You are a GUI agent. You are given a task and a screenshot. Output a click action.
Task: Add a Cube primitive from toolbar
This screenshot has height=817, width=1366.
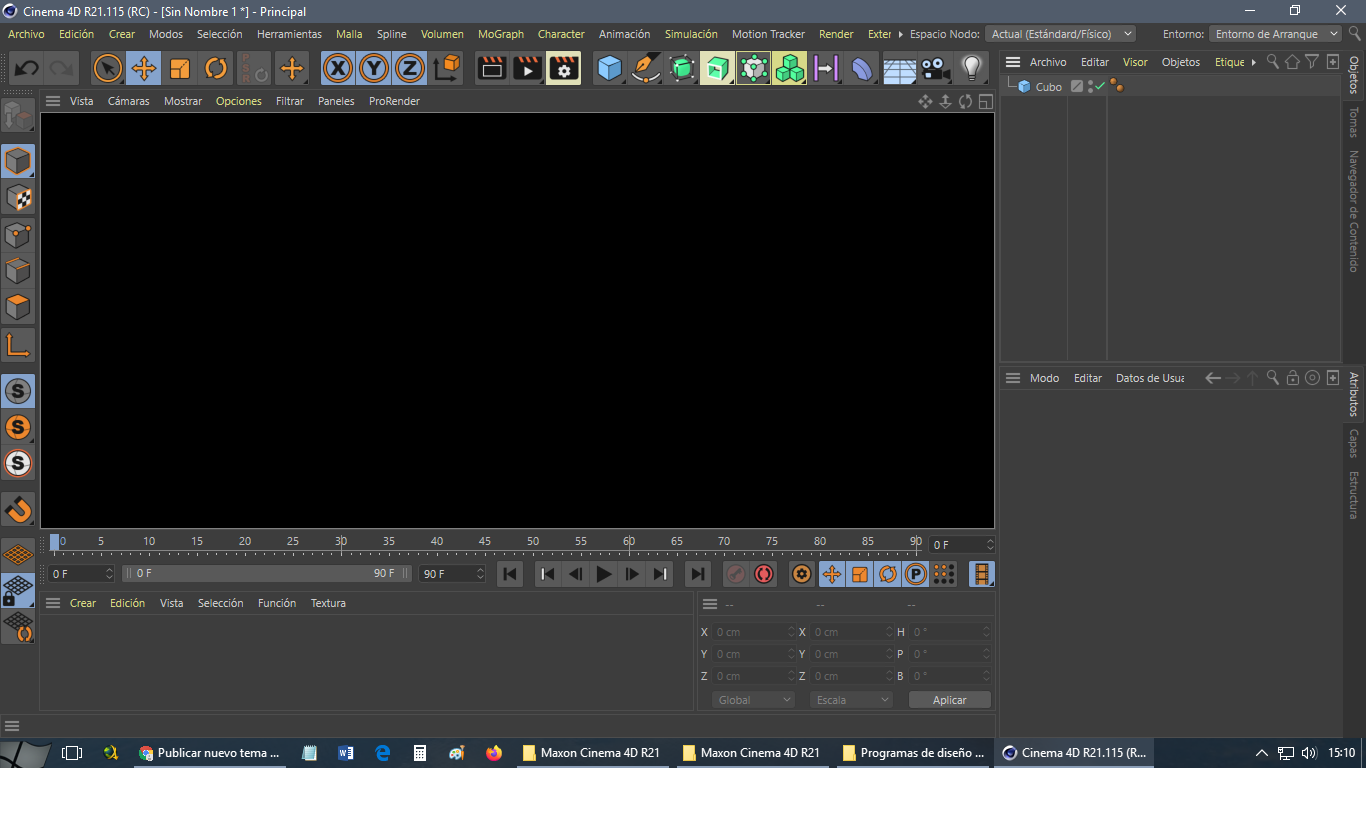pyautogui.click(x=609, y=69)
